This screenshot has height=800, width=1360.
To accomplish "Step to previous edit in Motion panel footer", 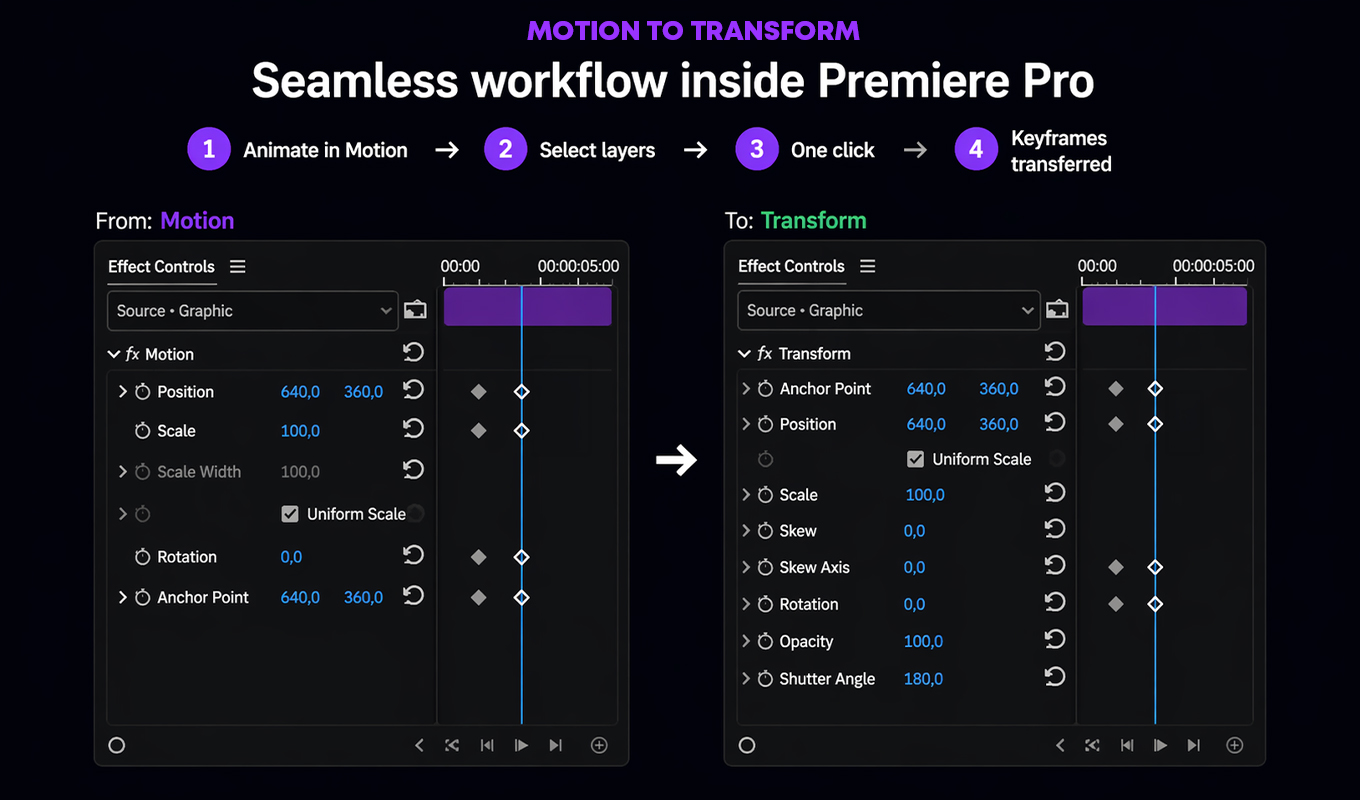I will pyautogui.click(x=486, y=745).
